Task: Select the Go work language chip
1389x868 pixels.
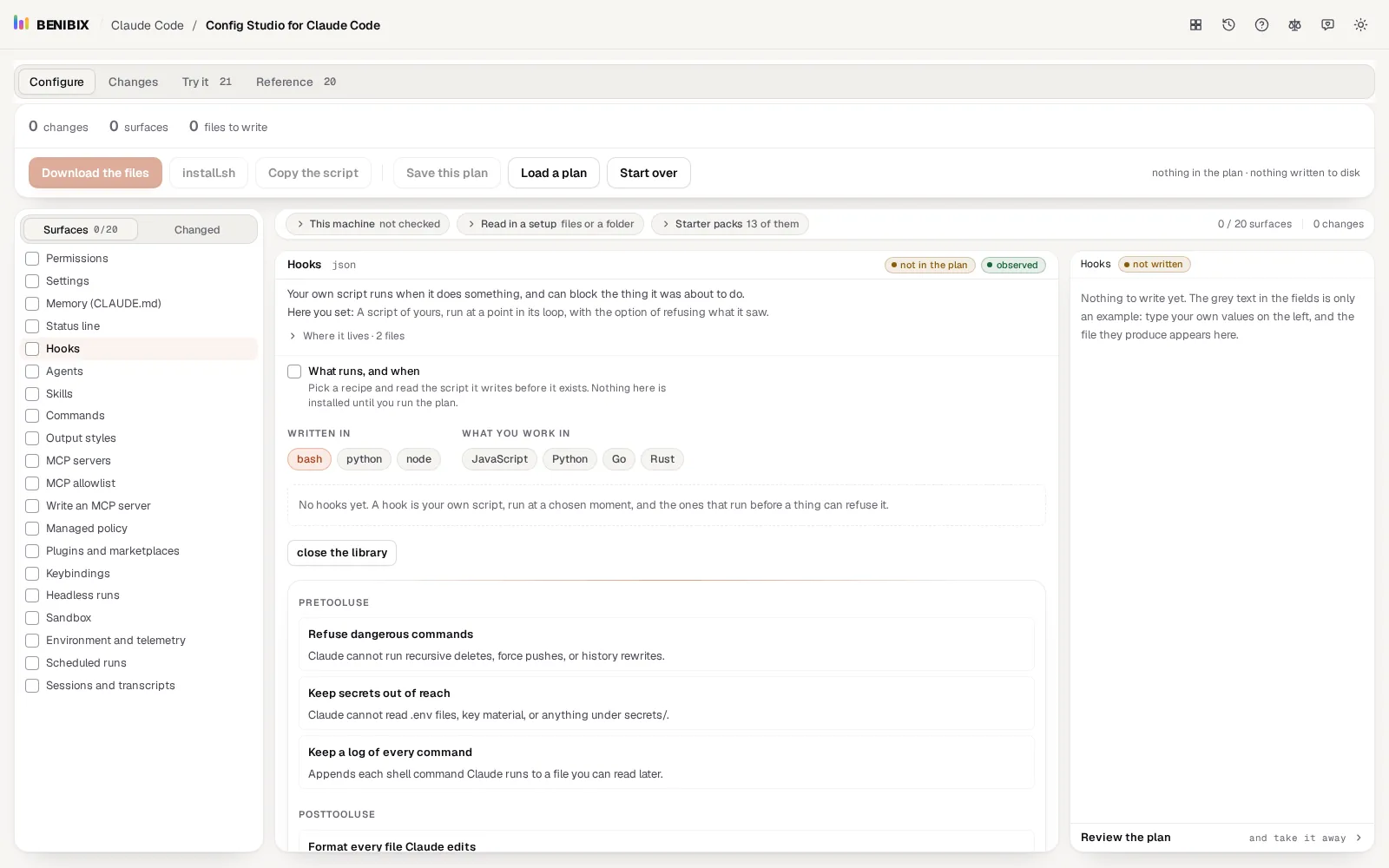Action: point(619,459)
